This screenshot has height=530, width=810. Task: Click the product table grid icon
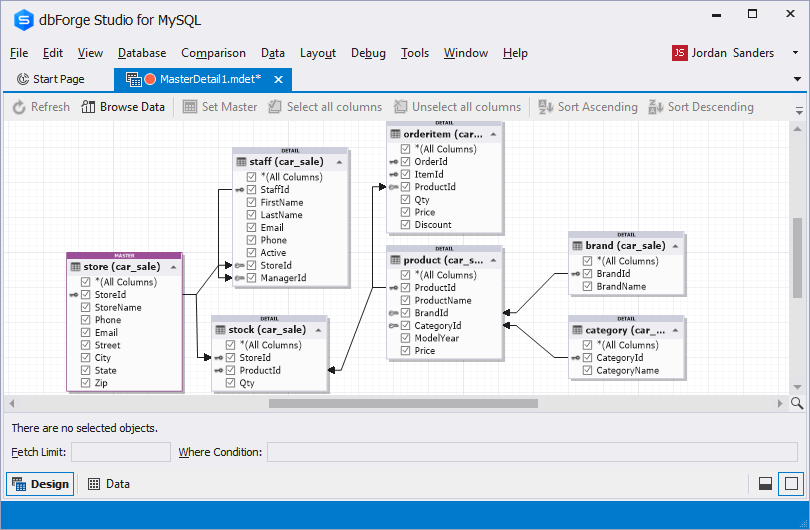[396, 260]
